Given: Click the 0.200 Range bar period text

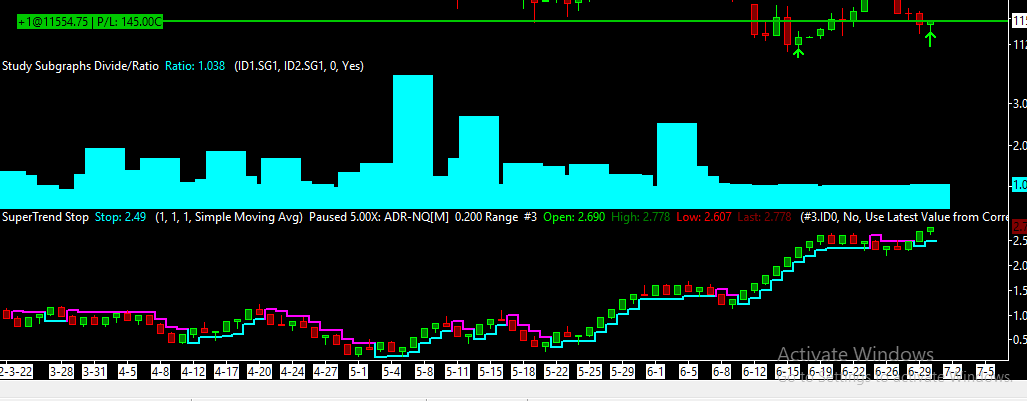Looking at the screenshot, I should pos(486,217).
